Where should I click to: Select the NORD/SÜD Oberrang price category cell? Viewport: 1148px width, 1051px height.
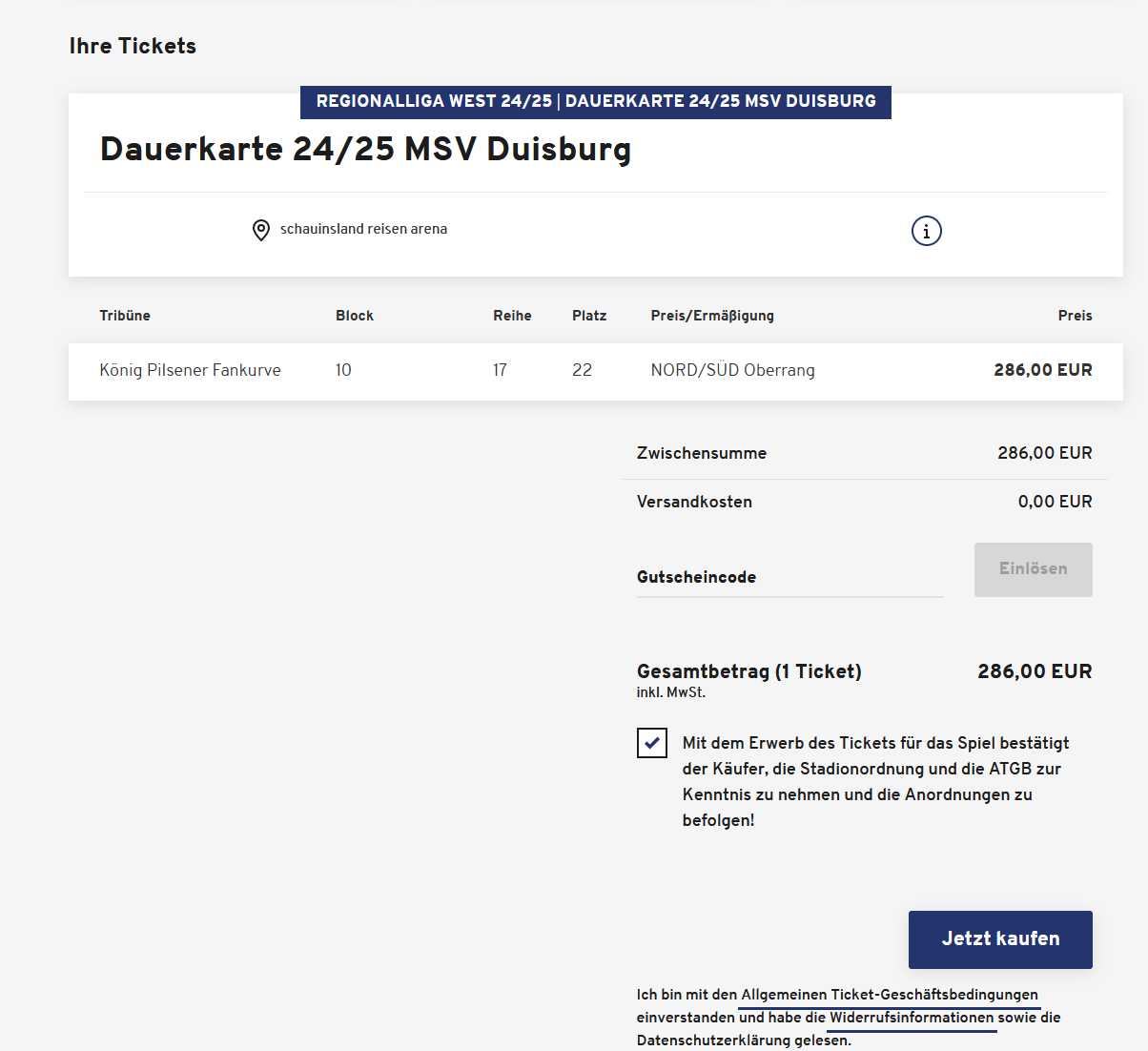click(732, 370)
